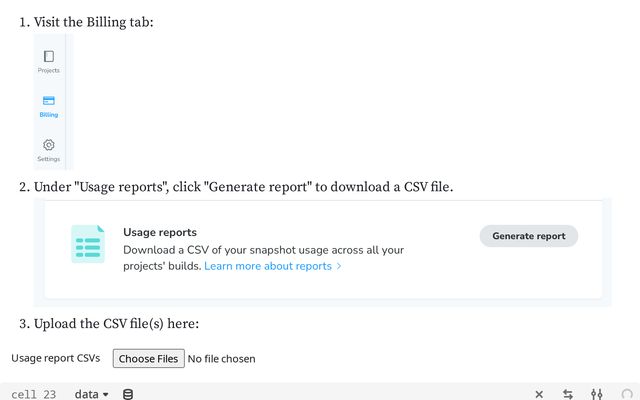This screenshot has height=400, width=640.
Task: Click the Usage report CSVs label
Action: click(x=56, y=358)
